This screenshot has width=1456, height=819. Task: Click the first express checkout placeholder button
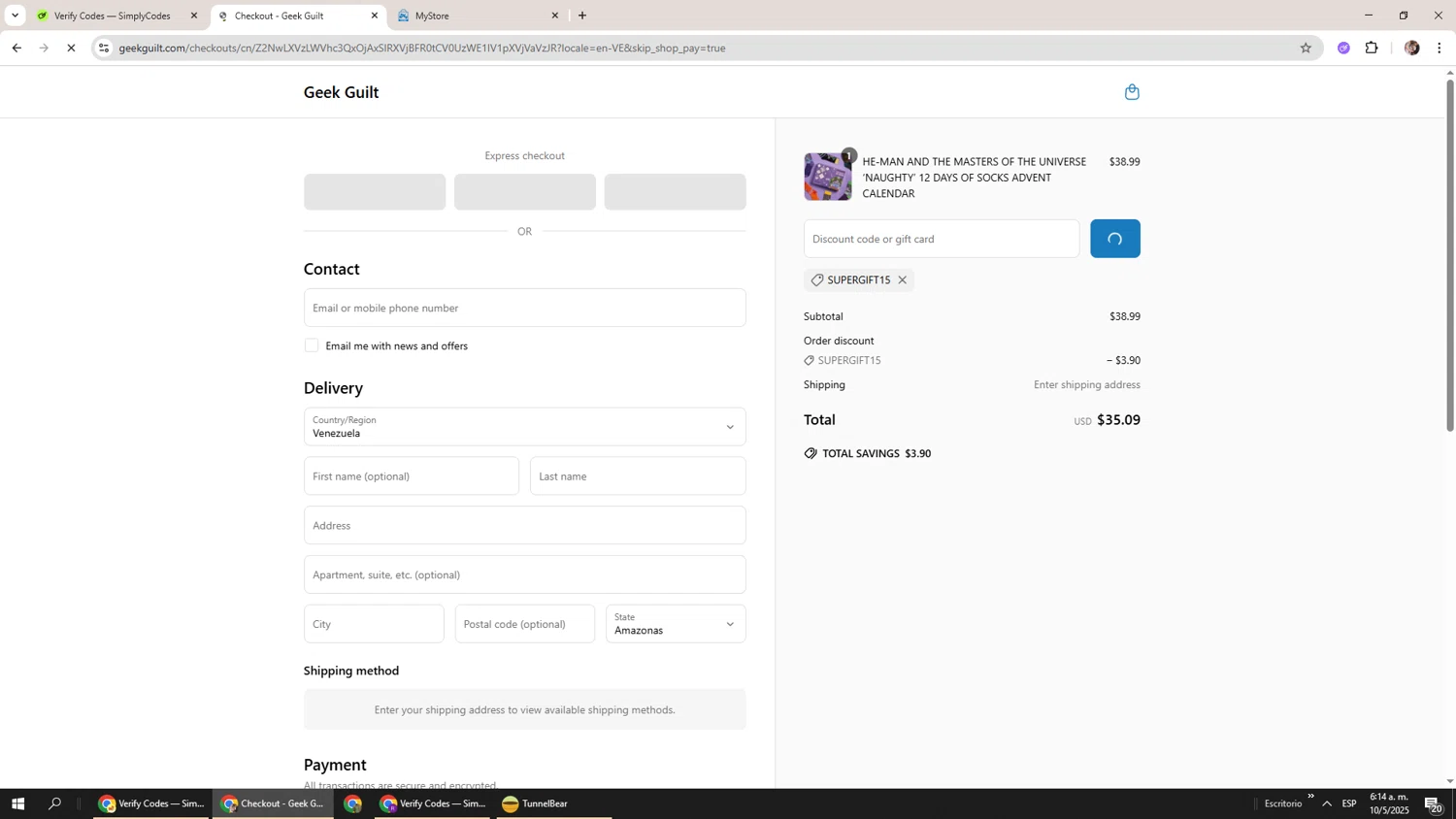tap(375, 192)
